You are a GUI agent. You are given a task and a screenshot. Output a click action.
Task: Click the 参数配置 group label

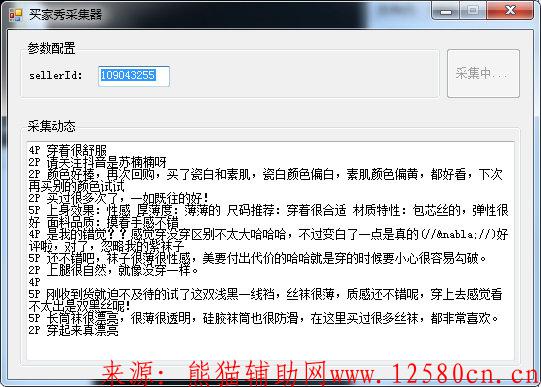coord(51,48)
